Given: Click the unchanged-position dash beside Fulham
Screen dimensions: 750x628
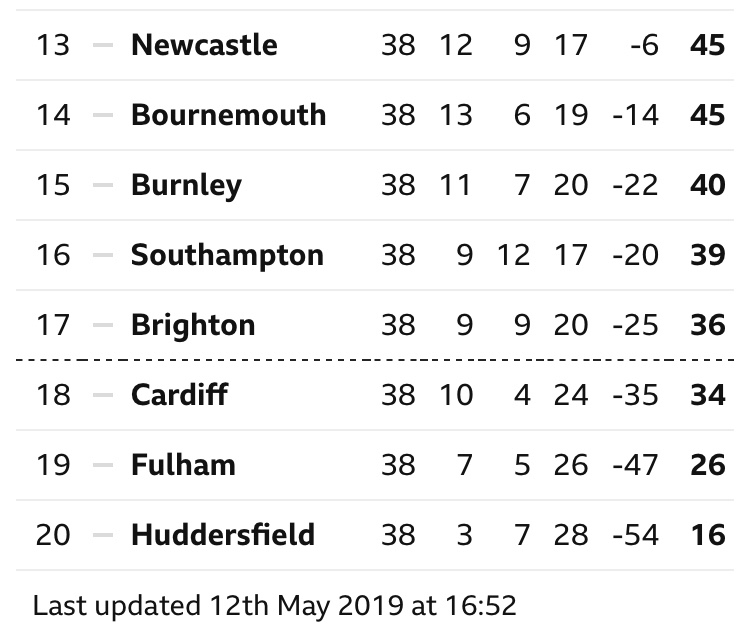Looking at the screenshot, I should click(103, 465).
